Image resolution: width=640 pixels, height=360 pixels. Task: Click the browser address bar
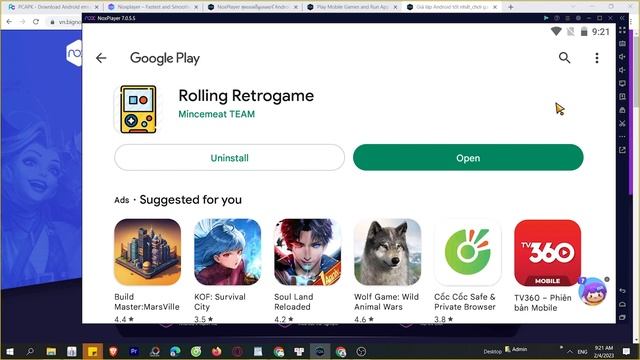(65, 22)
